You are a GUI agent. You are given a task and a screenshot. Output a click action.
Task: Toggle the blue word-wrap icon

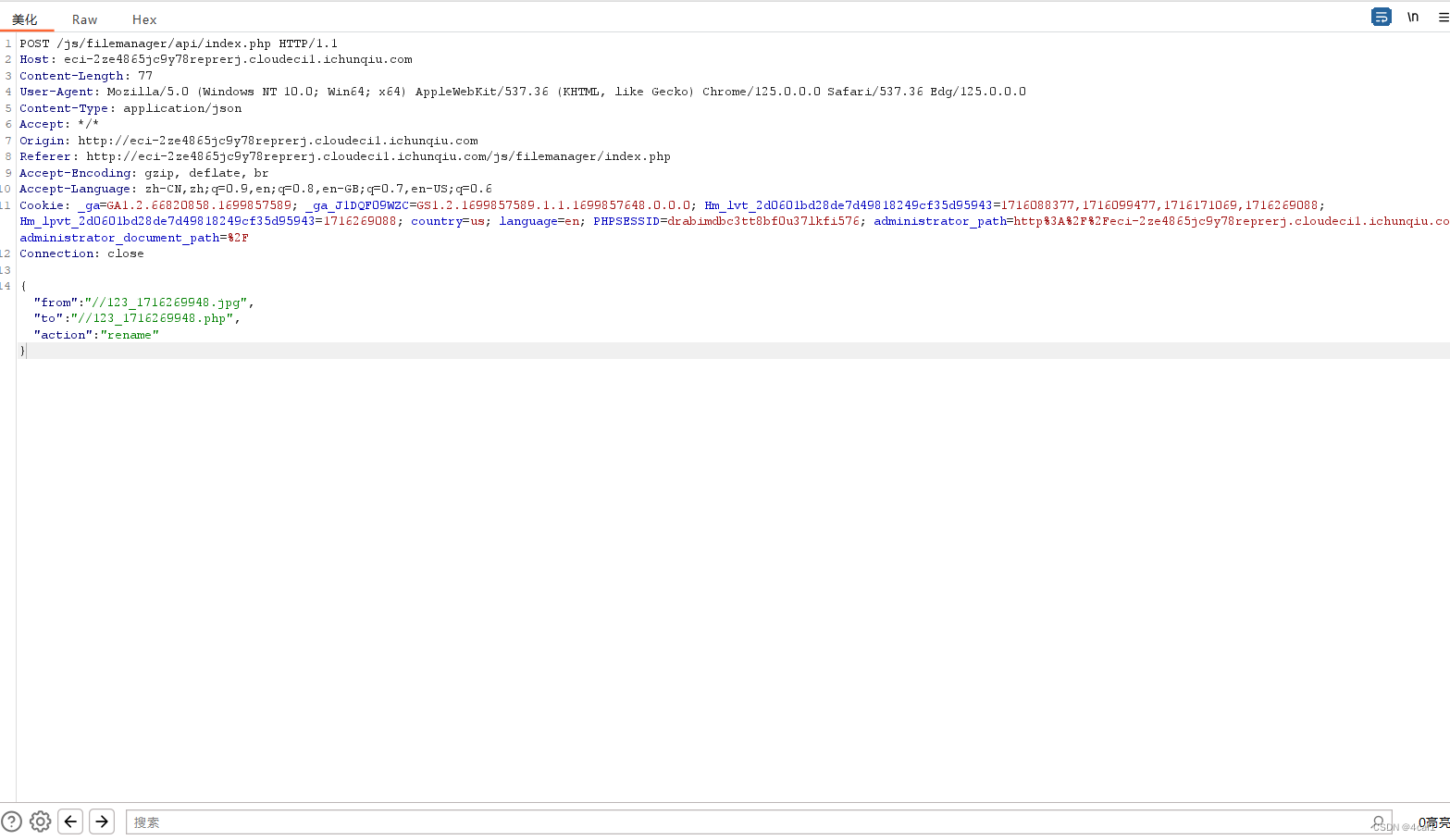click(1381, 17)
